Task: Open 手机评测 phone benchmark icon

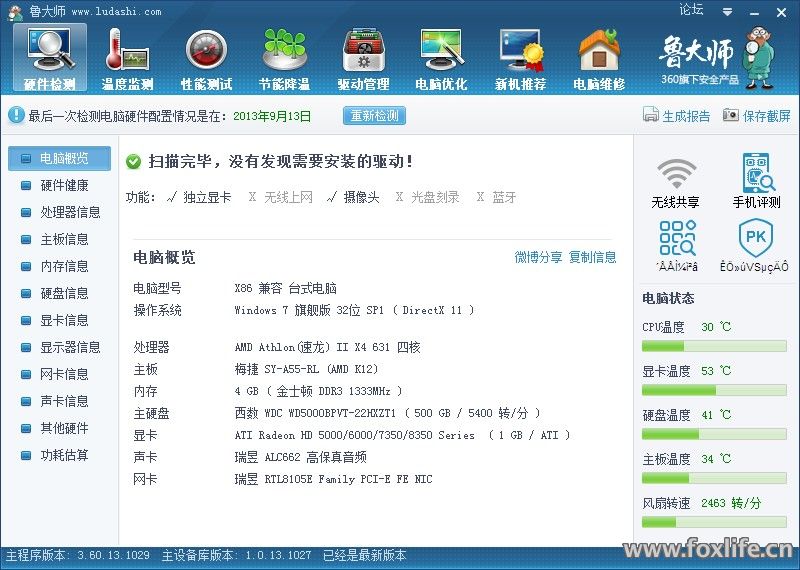Action: pyautogui.click(x=756, y=182)
